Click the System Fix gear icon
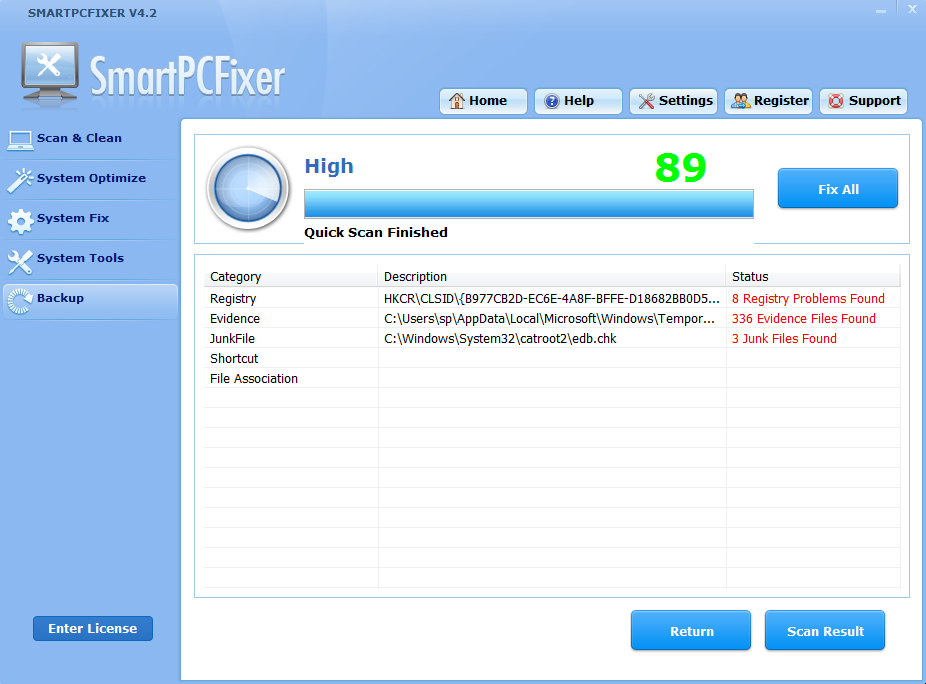 [20, 220]
